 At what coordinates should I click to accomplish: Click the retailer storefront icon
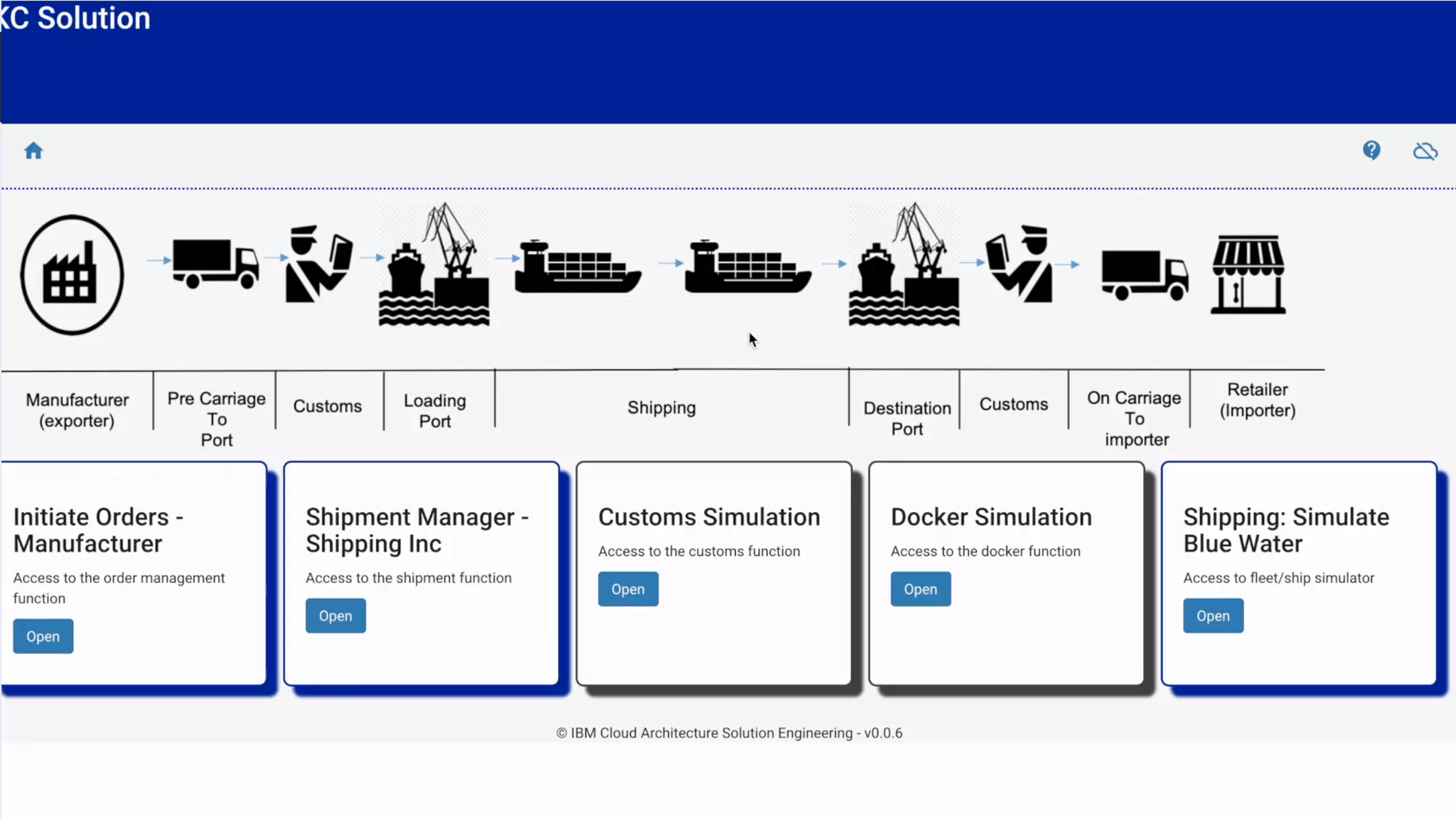tap(1248, 274)
